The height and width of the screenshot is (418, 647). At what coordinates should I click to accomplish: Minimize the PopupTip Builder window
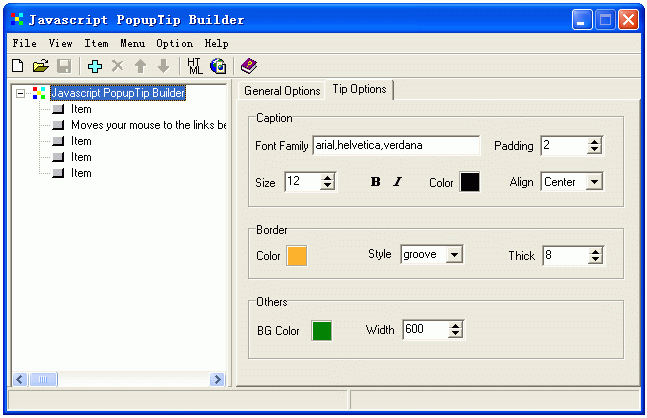[582, 19]
